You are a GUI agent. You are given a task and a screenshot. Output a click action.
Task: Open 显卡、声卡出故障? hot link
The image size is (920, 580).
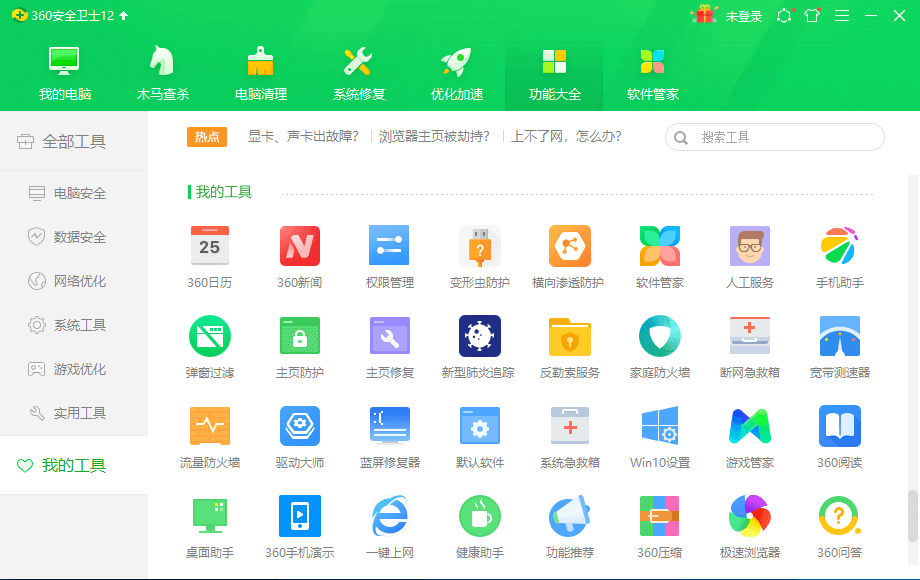point(303,137)
